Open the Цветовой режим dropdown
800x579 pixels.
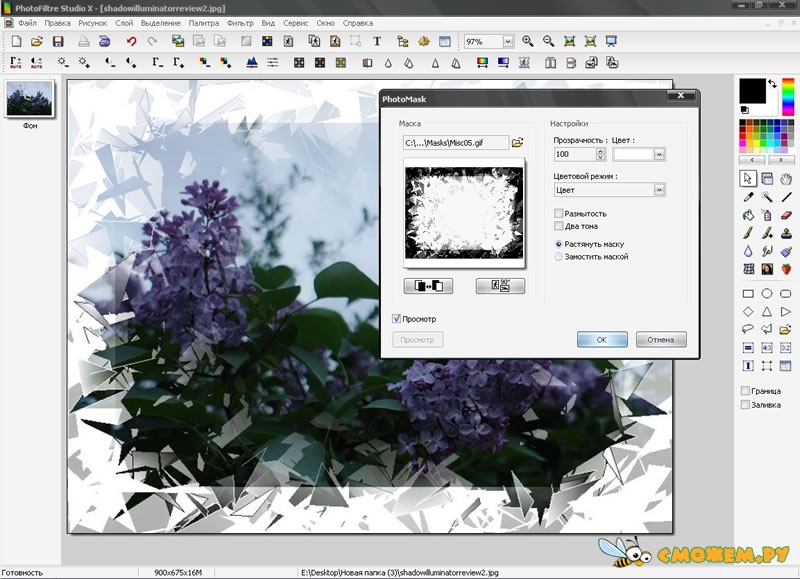coord(659,190)
